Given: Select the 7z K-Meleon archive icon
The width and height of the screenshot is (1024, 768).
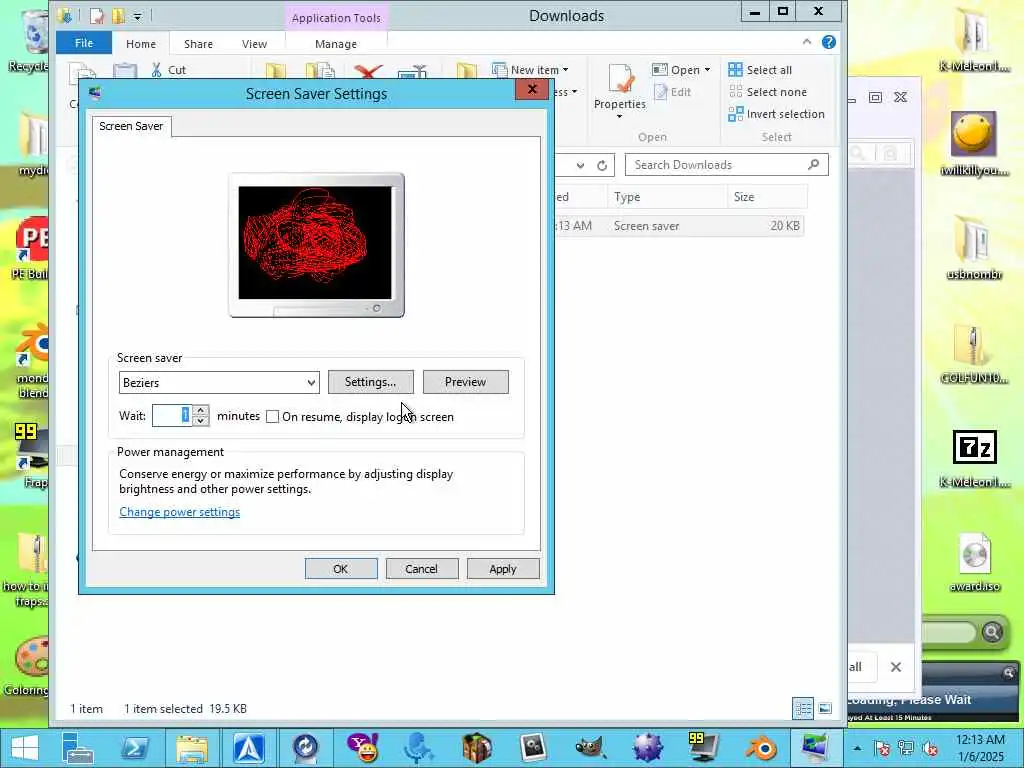Looking at the screenshot, I should (x=974, y=447).
